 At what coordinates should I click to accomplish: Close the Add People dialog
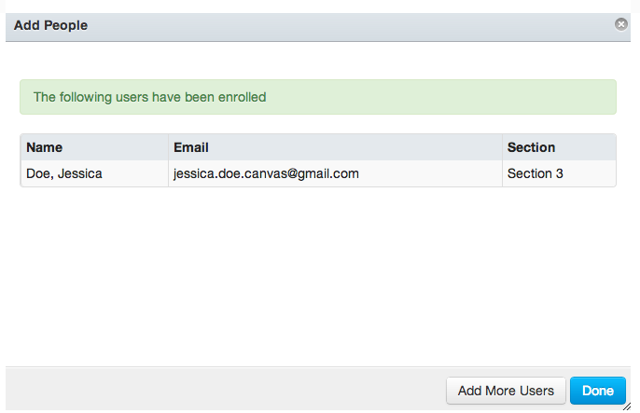(621, 24)
